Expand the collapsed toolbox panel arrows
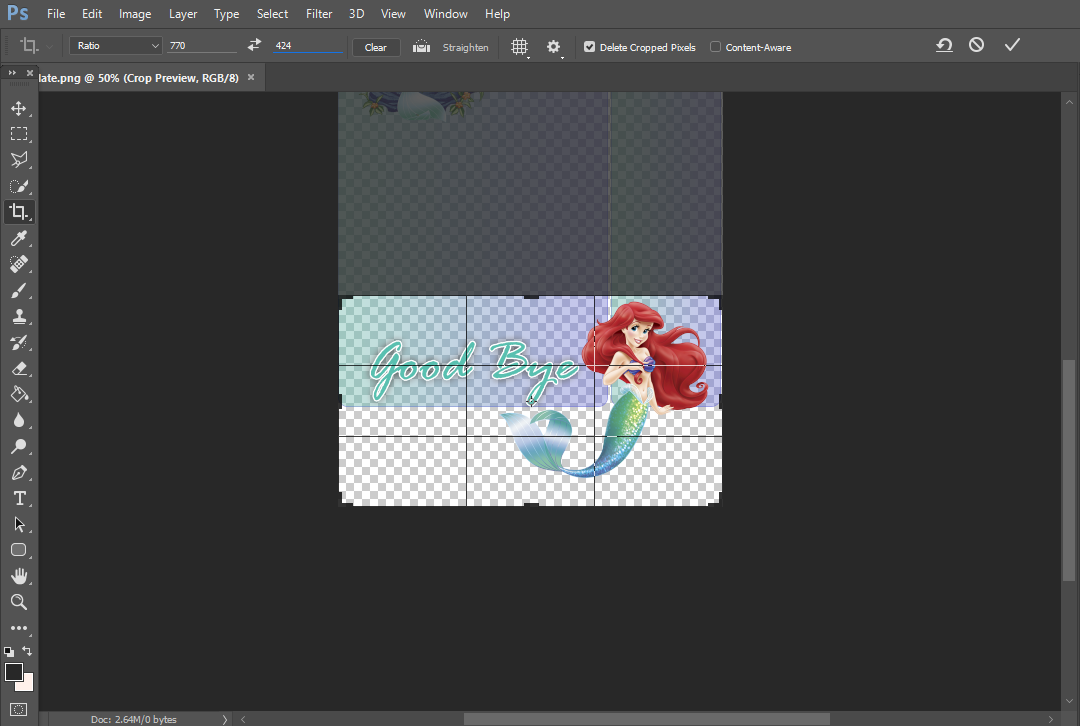 click(12, 72)
